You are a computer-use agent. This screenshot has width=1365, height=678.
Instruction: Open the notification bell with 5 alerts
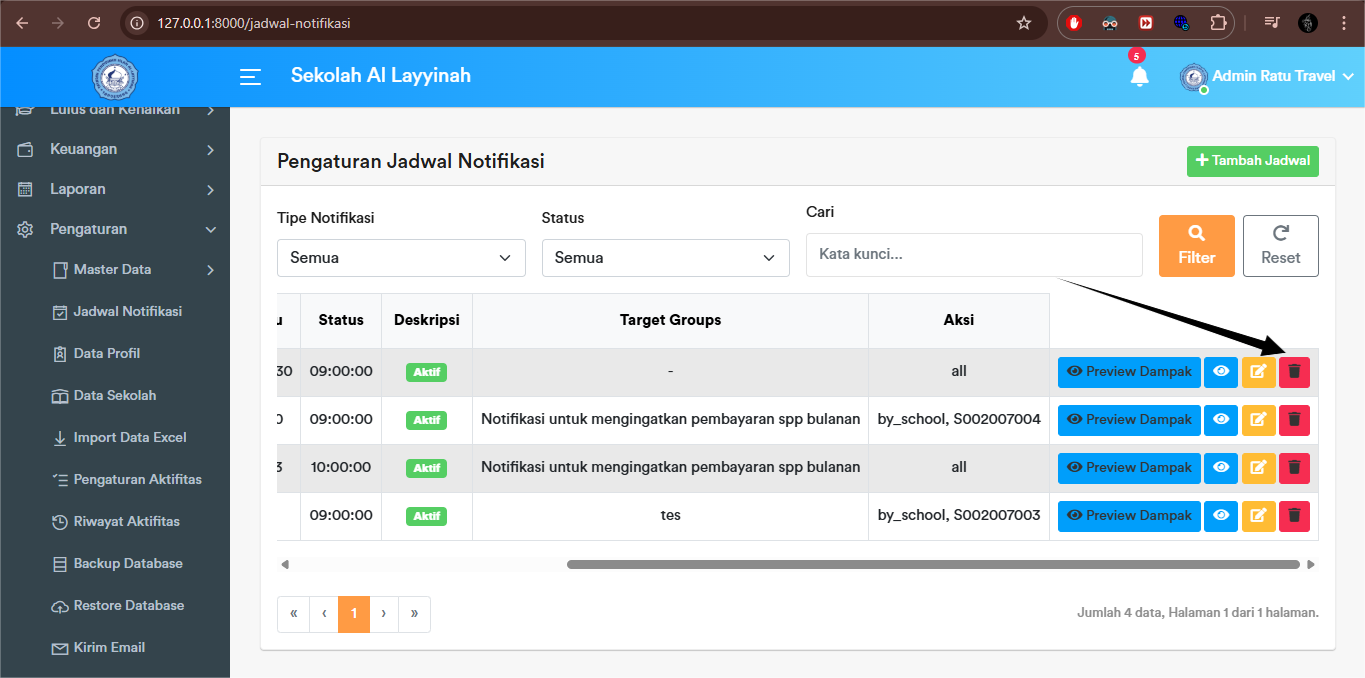click(1139, 75)
